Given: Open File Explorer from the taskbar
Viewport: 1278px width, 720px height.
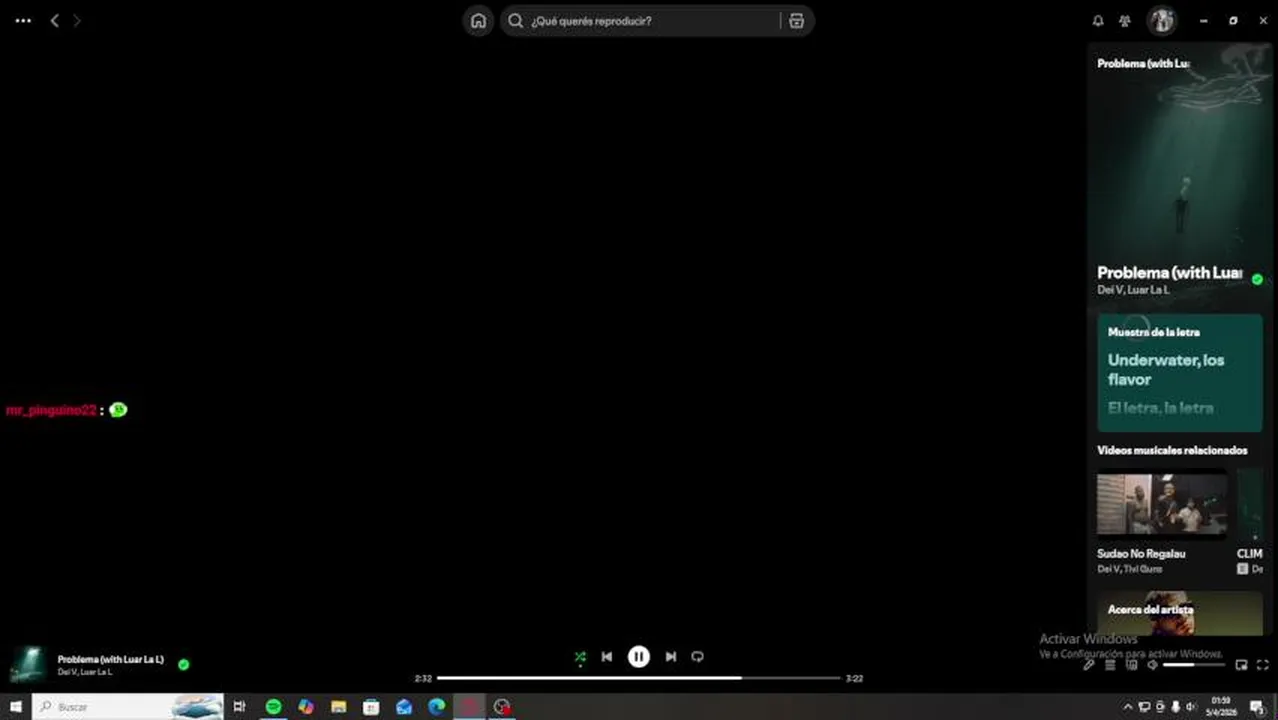Looking at the screenshot, I should click(339, 707).
